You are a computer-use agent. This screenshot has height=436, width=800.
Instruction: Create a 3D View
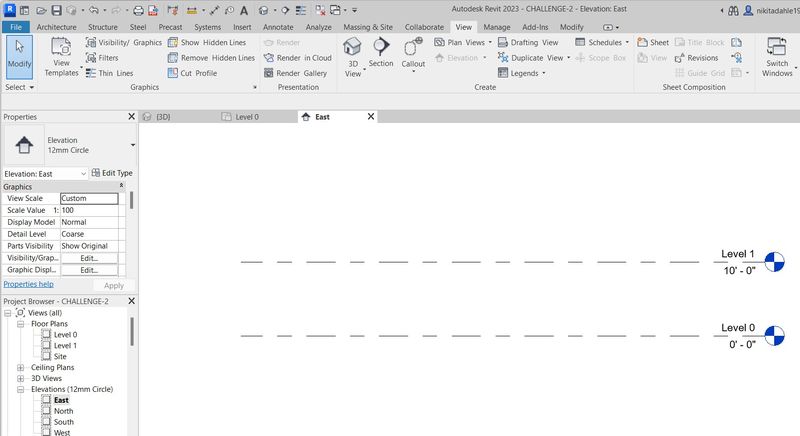point(353,57)
